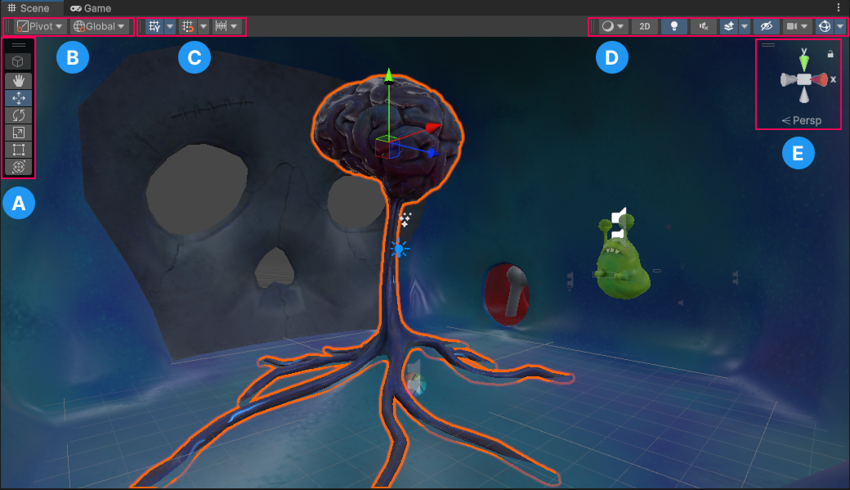Select the Hand (View) tool
The width and height of the screenshot is (850, 490).
(x=20, y=80)
